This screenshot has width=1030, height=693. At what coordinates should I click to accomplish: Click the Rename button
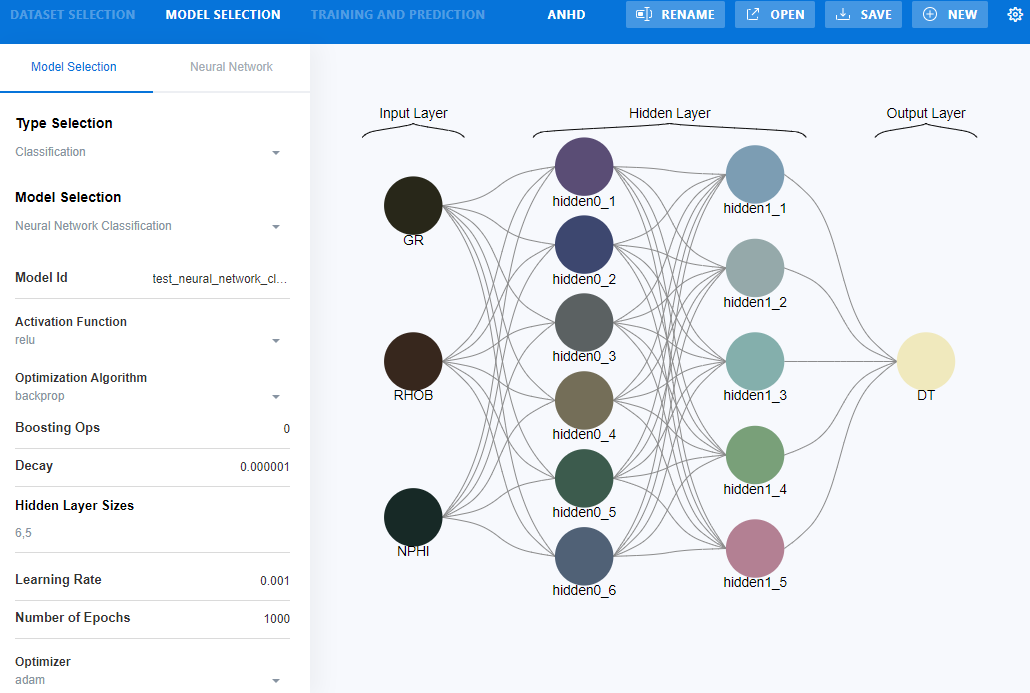(675, 15)
